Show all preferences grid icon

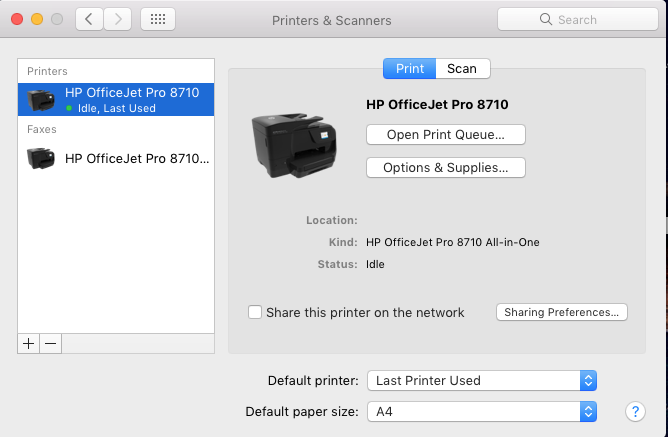(158, 19)
